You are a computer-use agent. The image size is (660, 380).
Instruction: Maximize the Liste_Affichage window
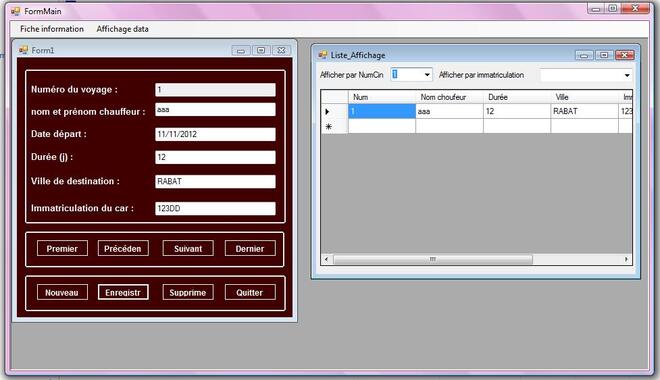[604, 55]
